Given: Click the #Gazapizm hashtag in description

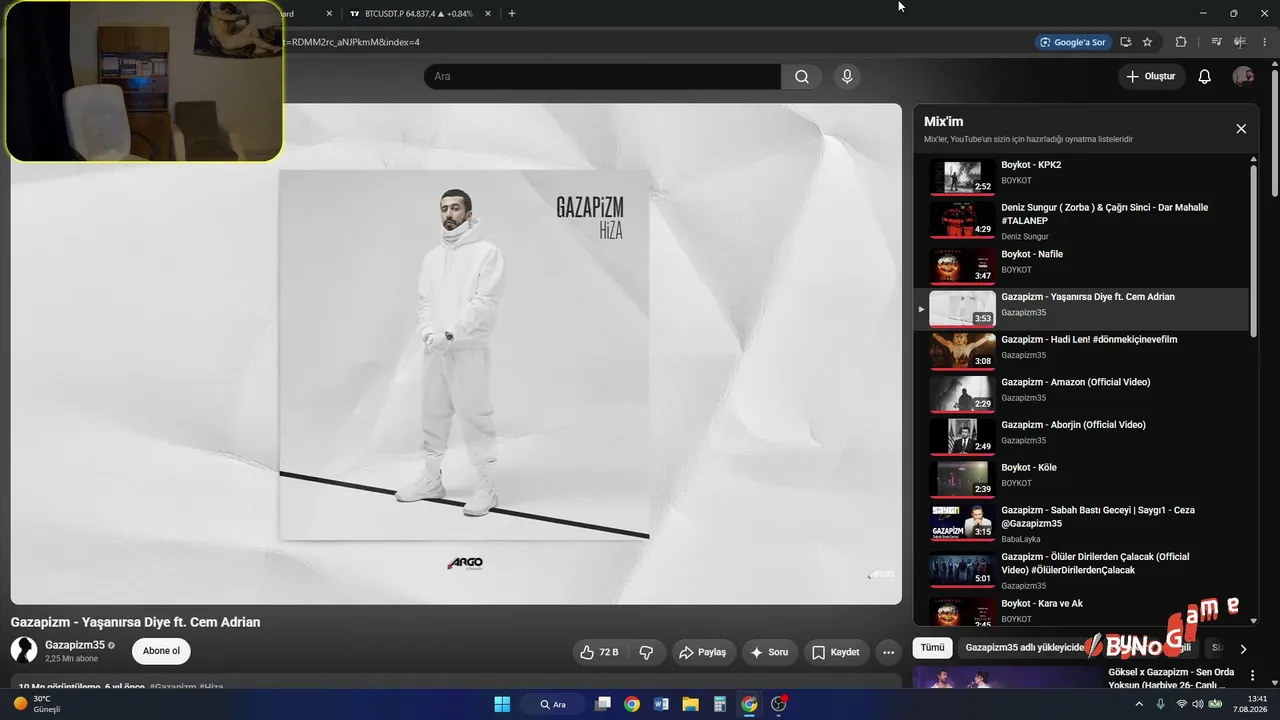Looking at the screenshot, I should pos(173,687).
